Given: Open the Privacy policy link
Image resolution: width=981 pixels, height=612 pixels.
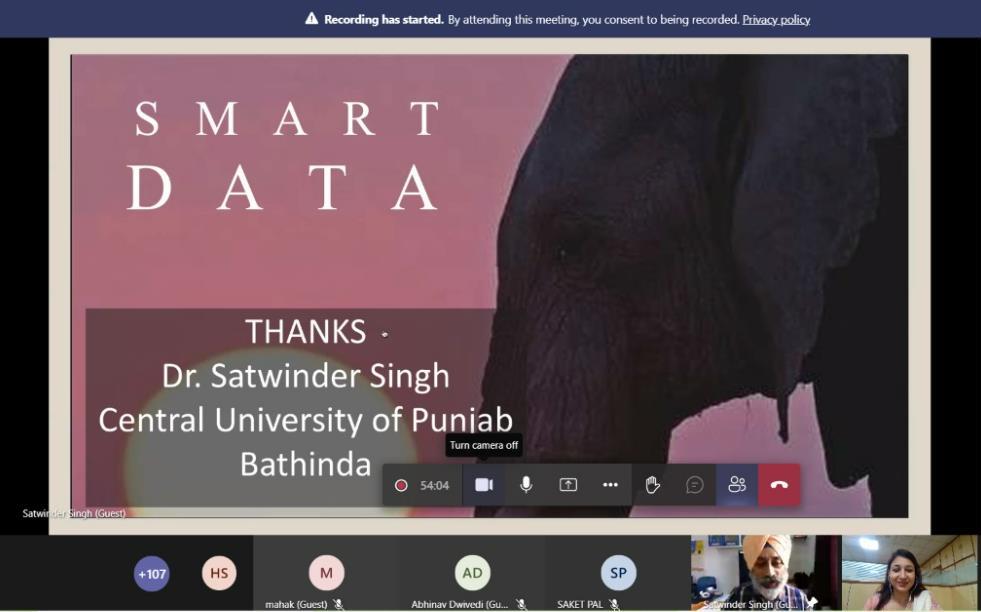Looking at the screenshot, I should (776, 19).
